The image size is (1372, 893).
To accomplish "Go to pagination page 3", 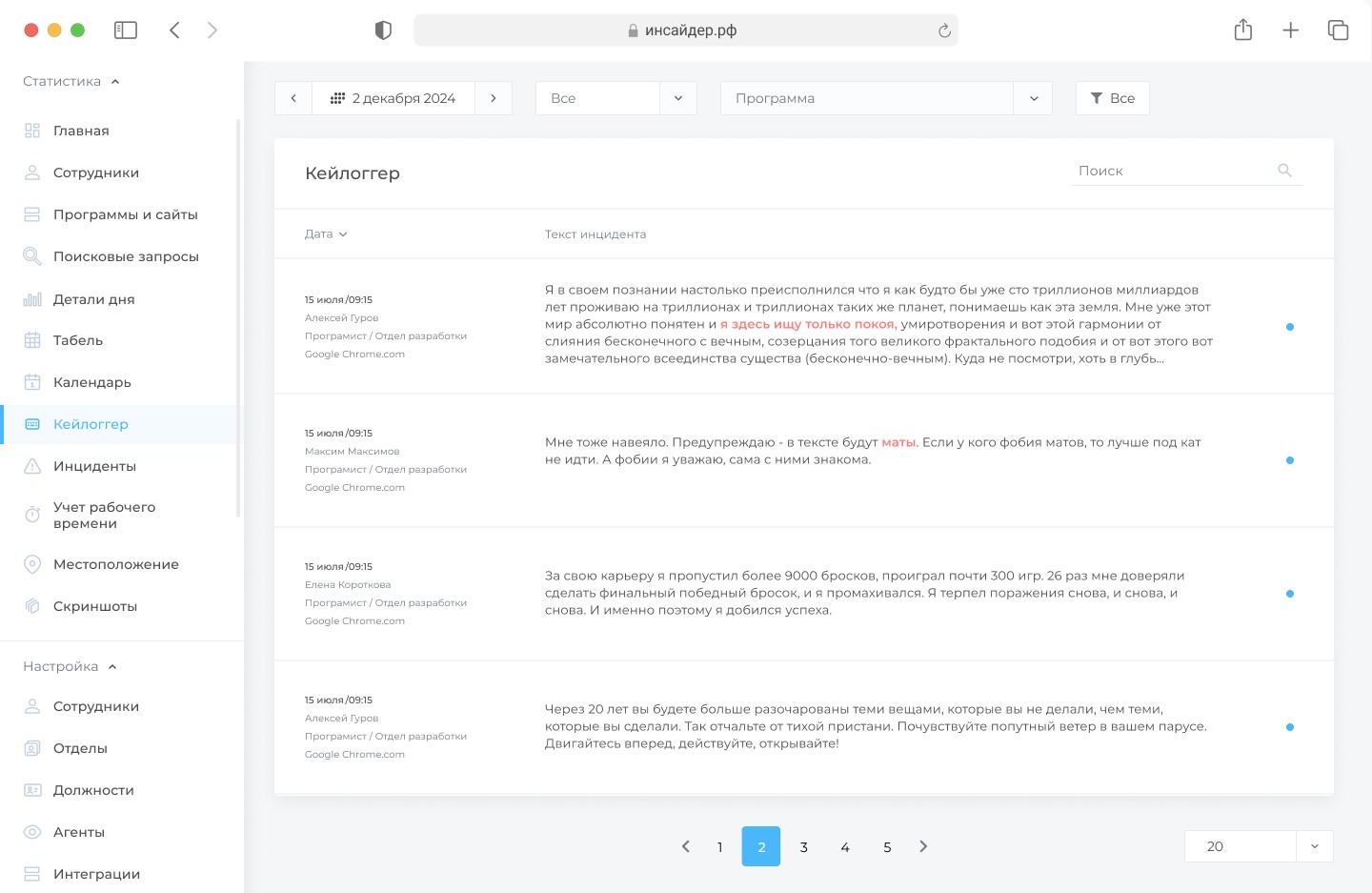I will point(803,846).
